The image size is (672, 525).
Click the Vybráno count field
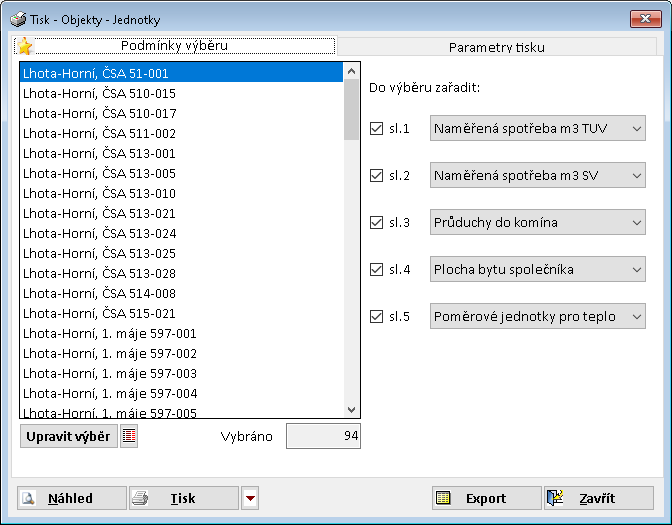[322, 436]
